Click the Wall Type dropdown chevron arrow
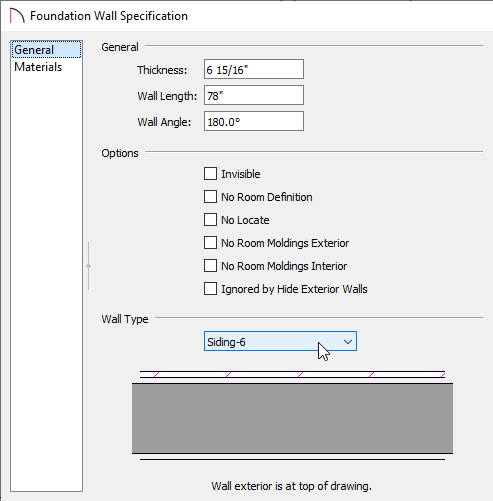Screen dimensions: 493x501 click(x=348, y=342)
